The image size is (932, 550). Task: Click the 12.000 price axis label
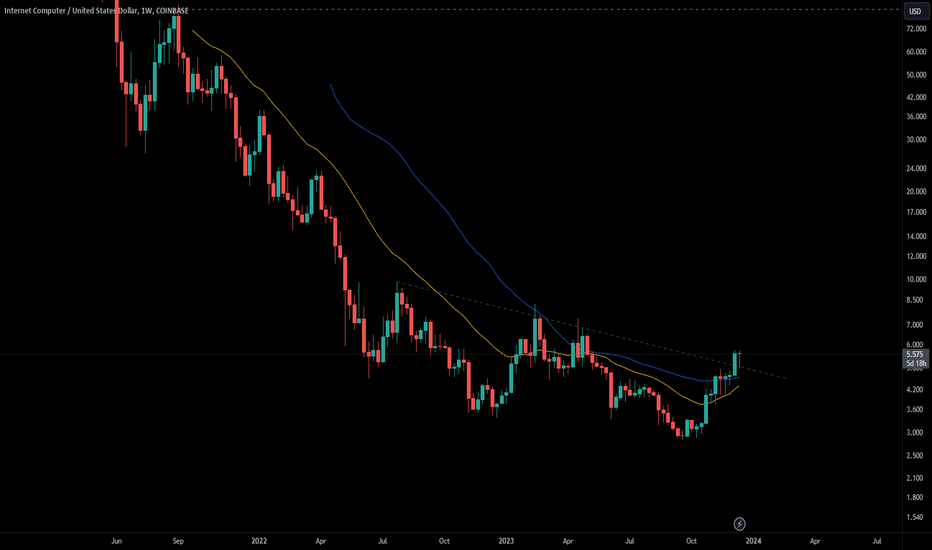(x=916, y=256)
